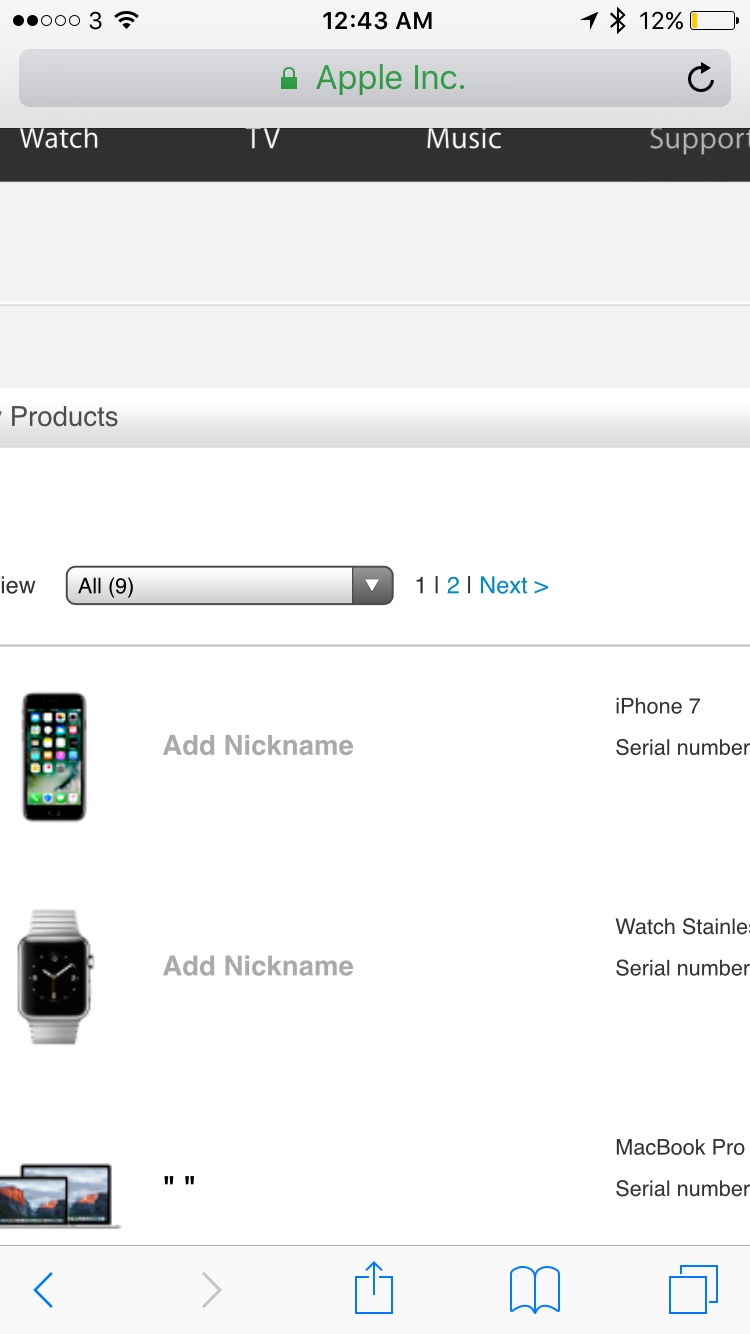
Task: Tap the Safari back arrow
Action: (x=43, y=1290)
